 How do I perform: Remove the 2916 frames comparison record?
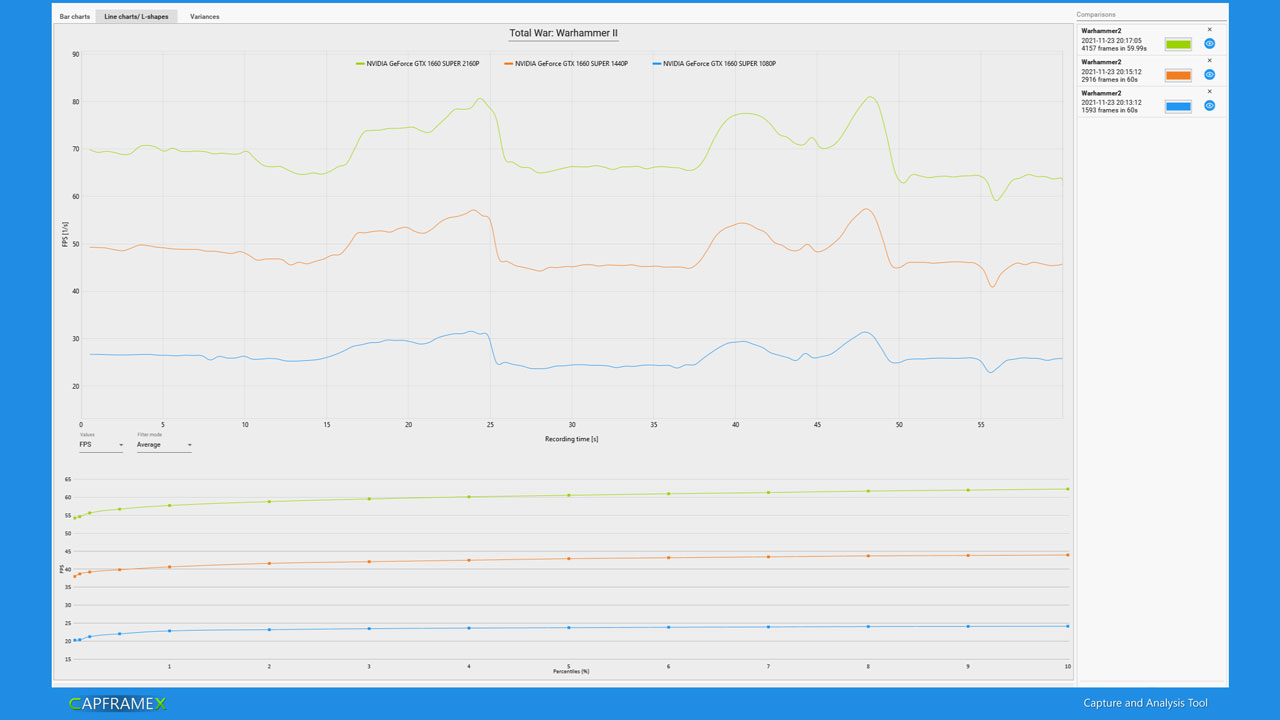coord(1209,61)
